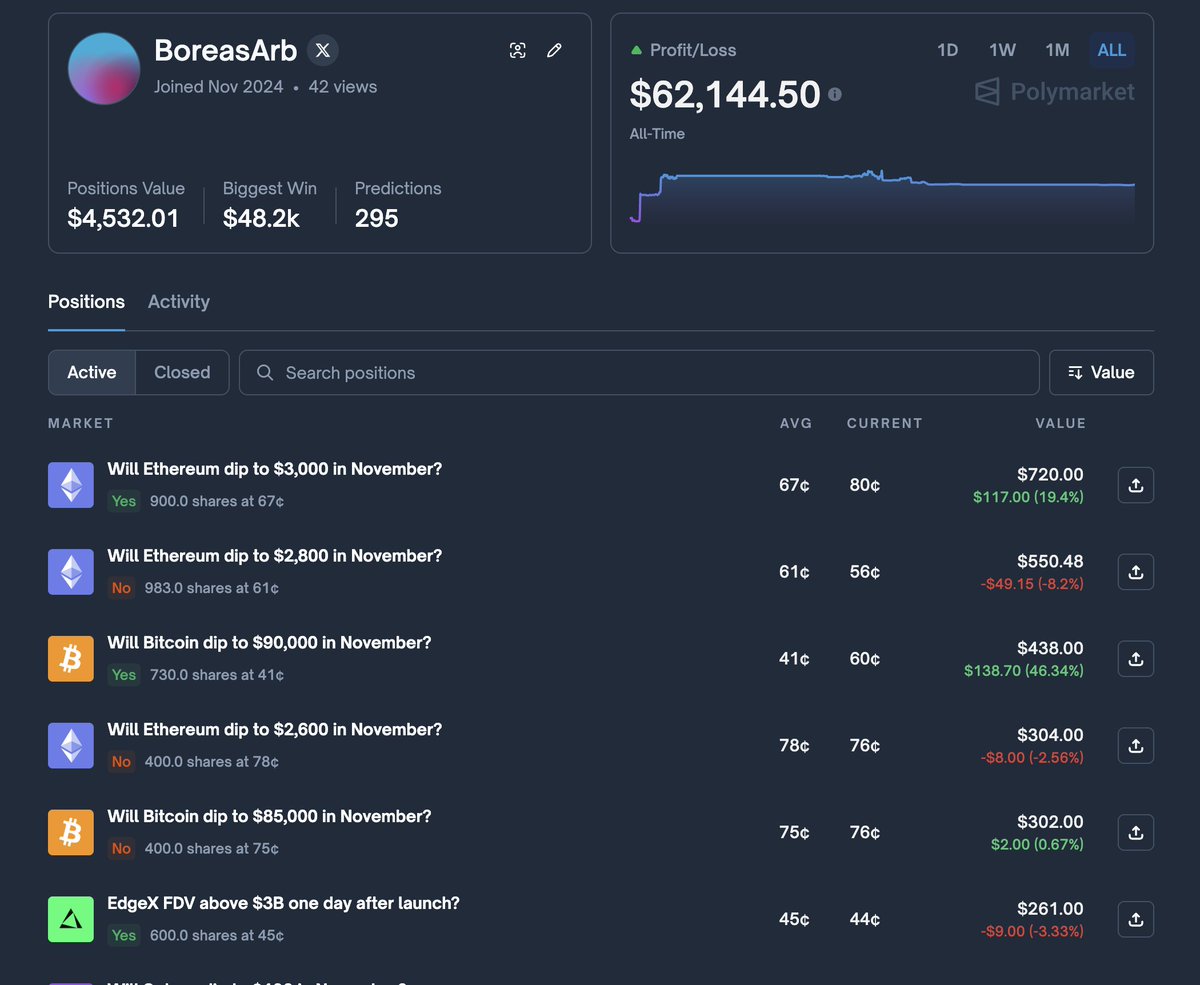The width and height of the screenshot is (1200, 985).
Task: Click the EdgeX green market icon
Action: point(70,919)
